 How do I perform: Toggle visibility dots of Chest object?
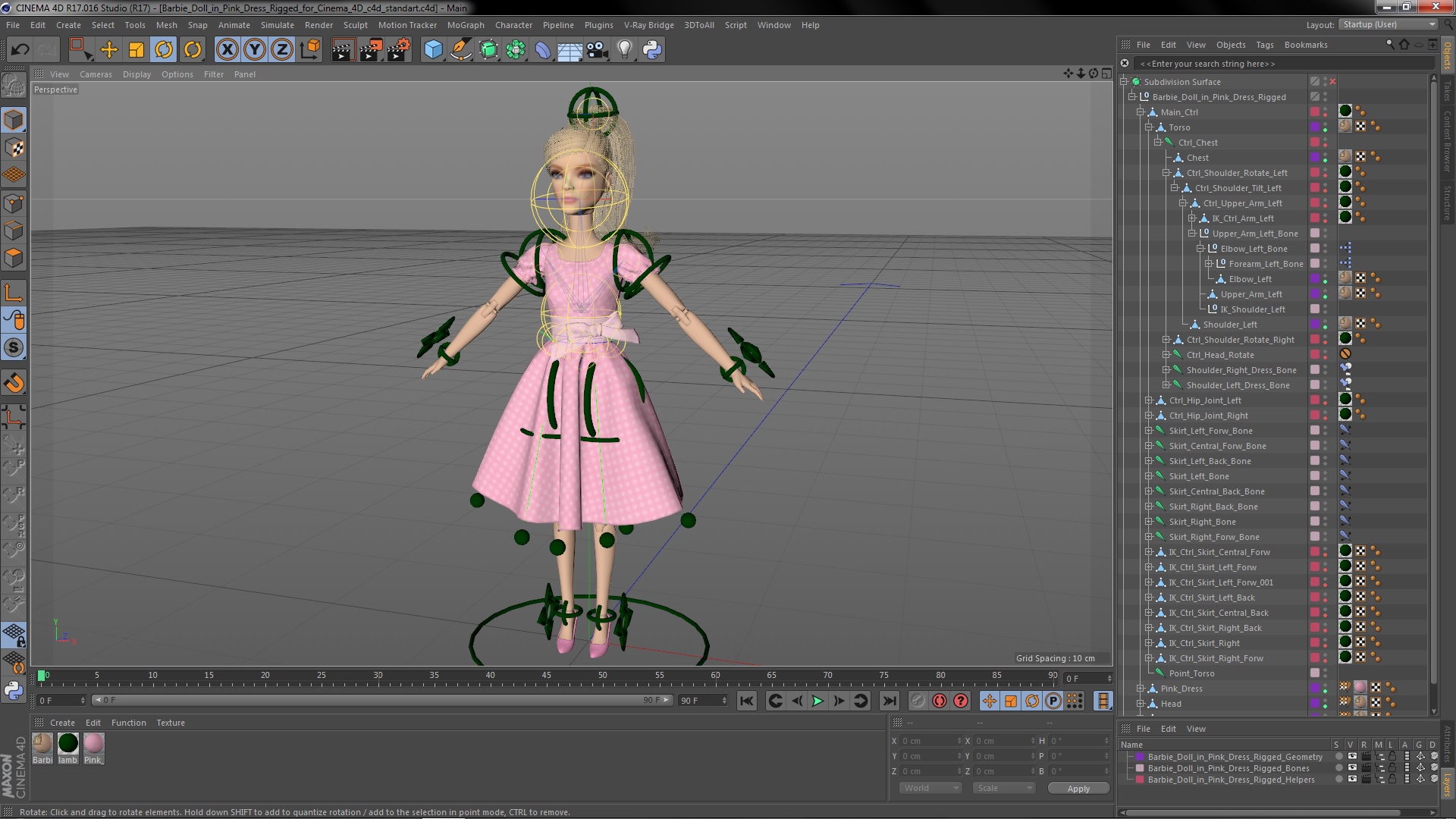click(x=1326, y=158)
